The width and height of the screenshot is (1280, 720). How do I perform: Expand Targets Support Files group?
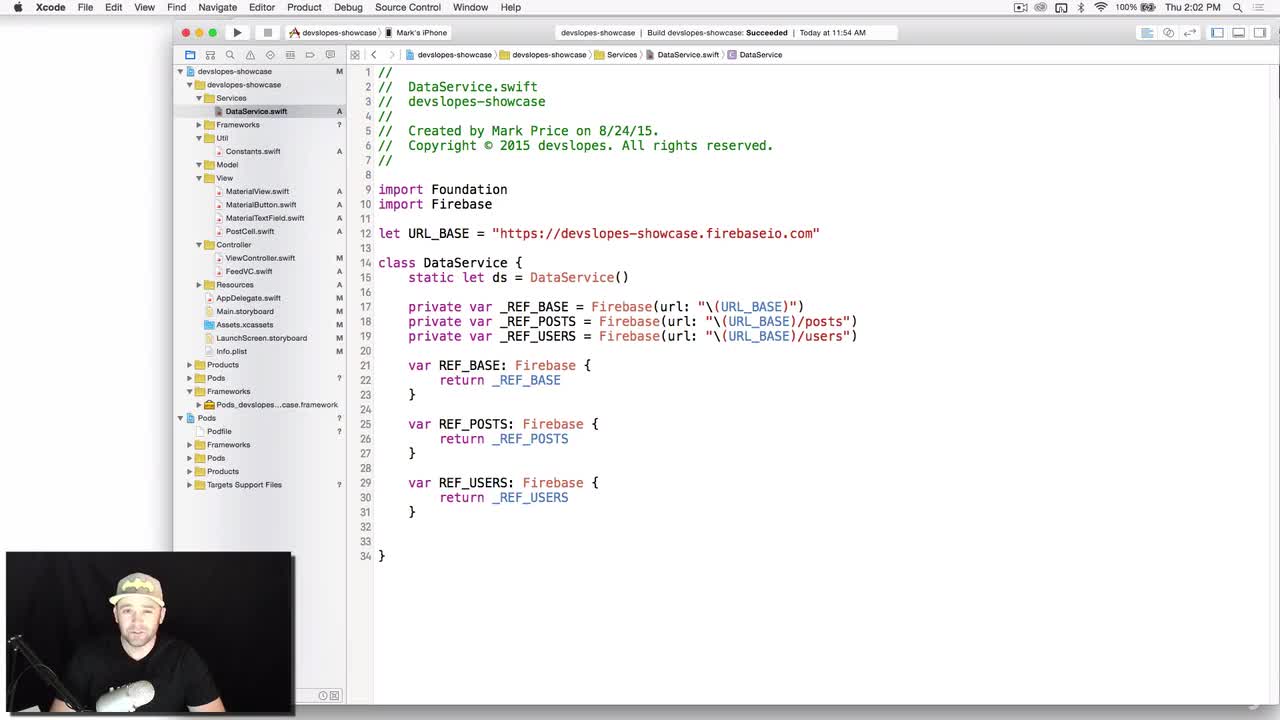[190, 485]
